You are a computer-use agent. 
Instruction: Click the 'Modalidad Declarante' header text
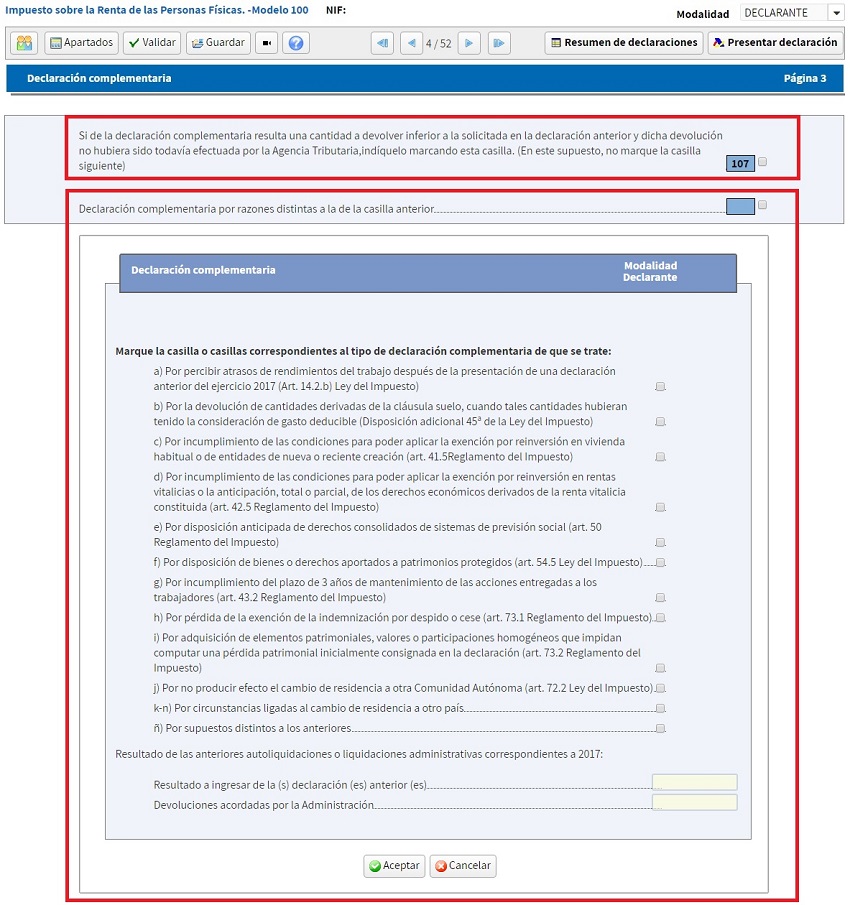(x=650, y=272)
